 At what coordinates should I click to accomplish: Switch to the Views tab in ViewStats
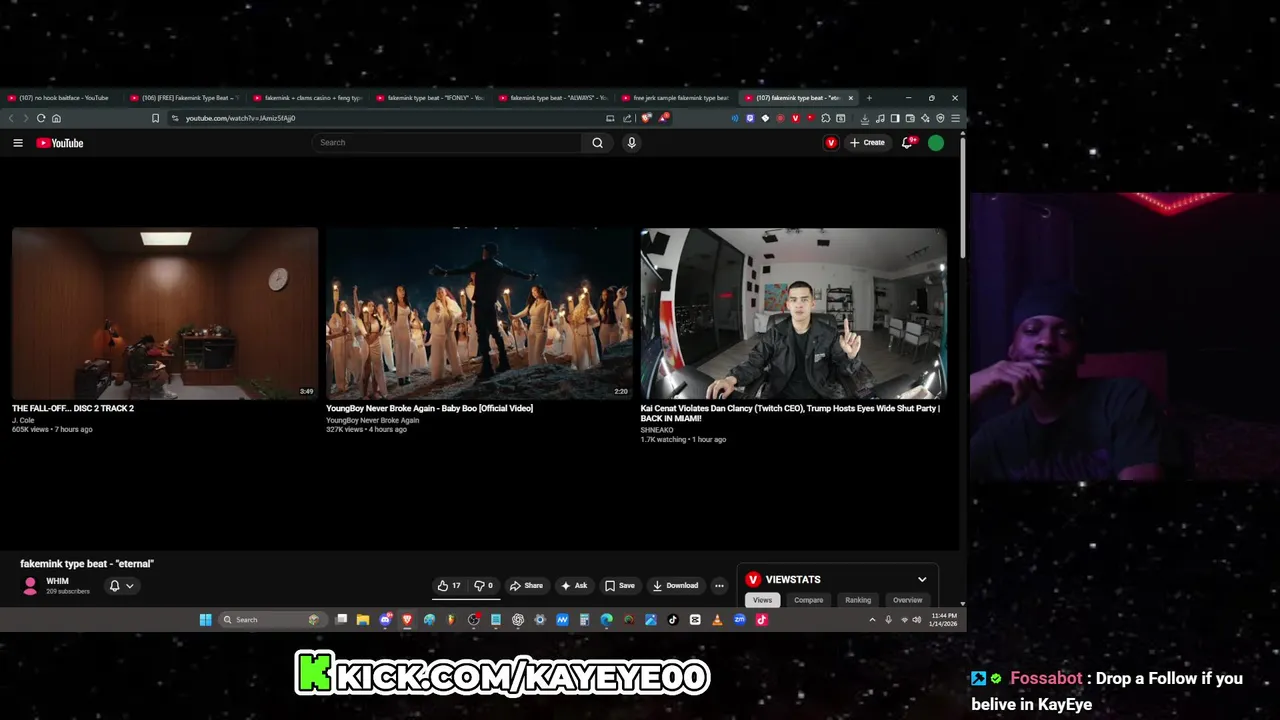(x=762, y=600)
